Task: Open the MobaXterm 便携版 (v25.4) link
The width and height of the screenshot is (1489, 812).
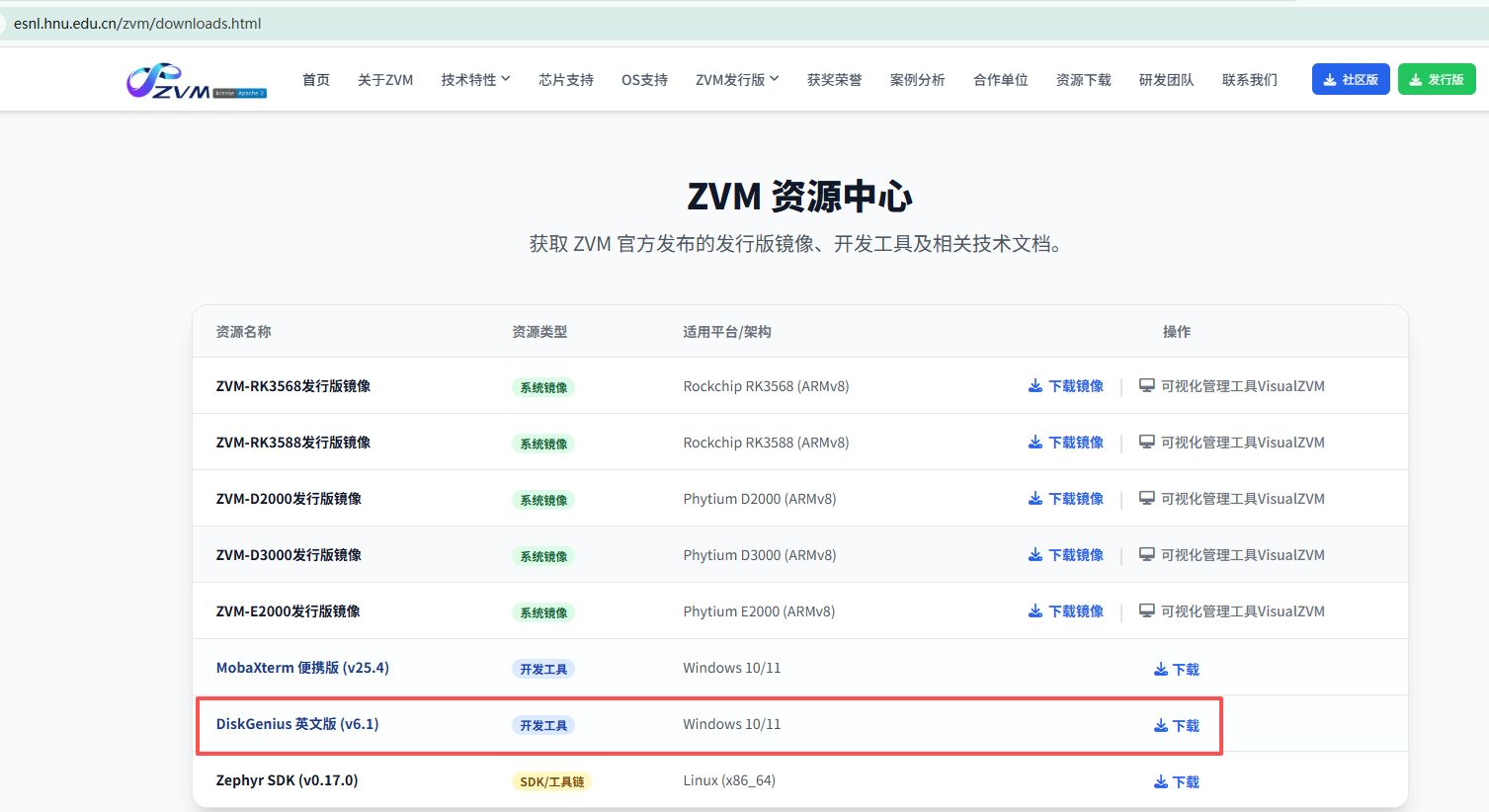Action: [x=302, y=668]
